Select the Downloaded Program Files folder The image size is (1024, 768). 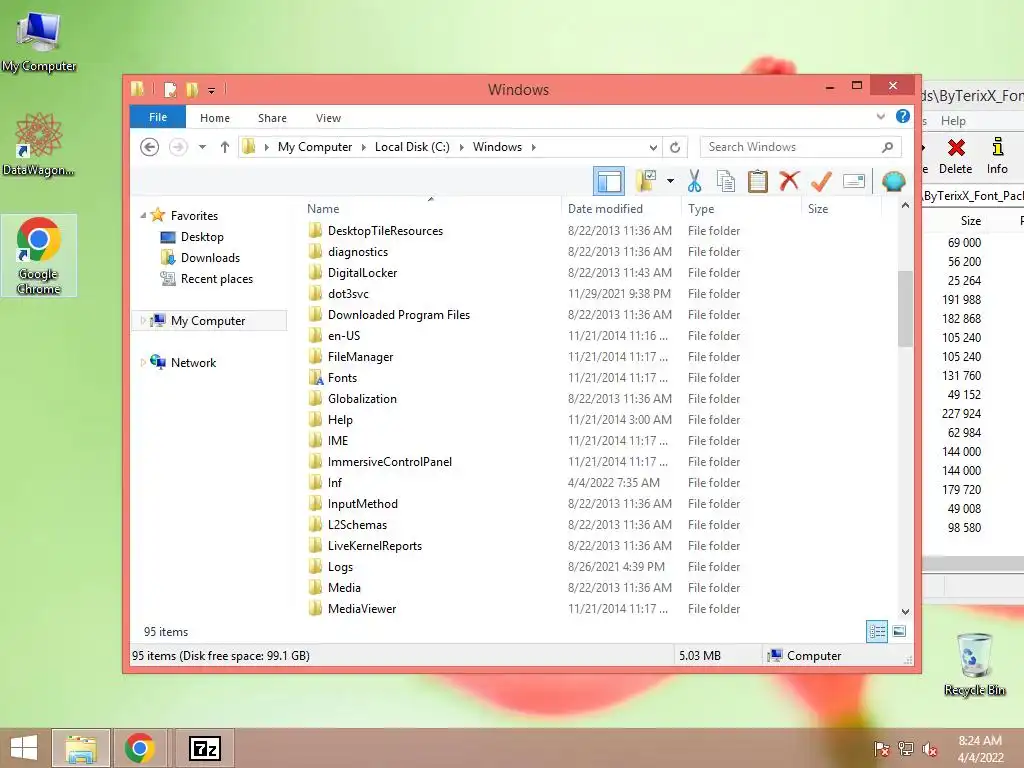coord(399,314)
